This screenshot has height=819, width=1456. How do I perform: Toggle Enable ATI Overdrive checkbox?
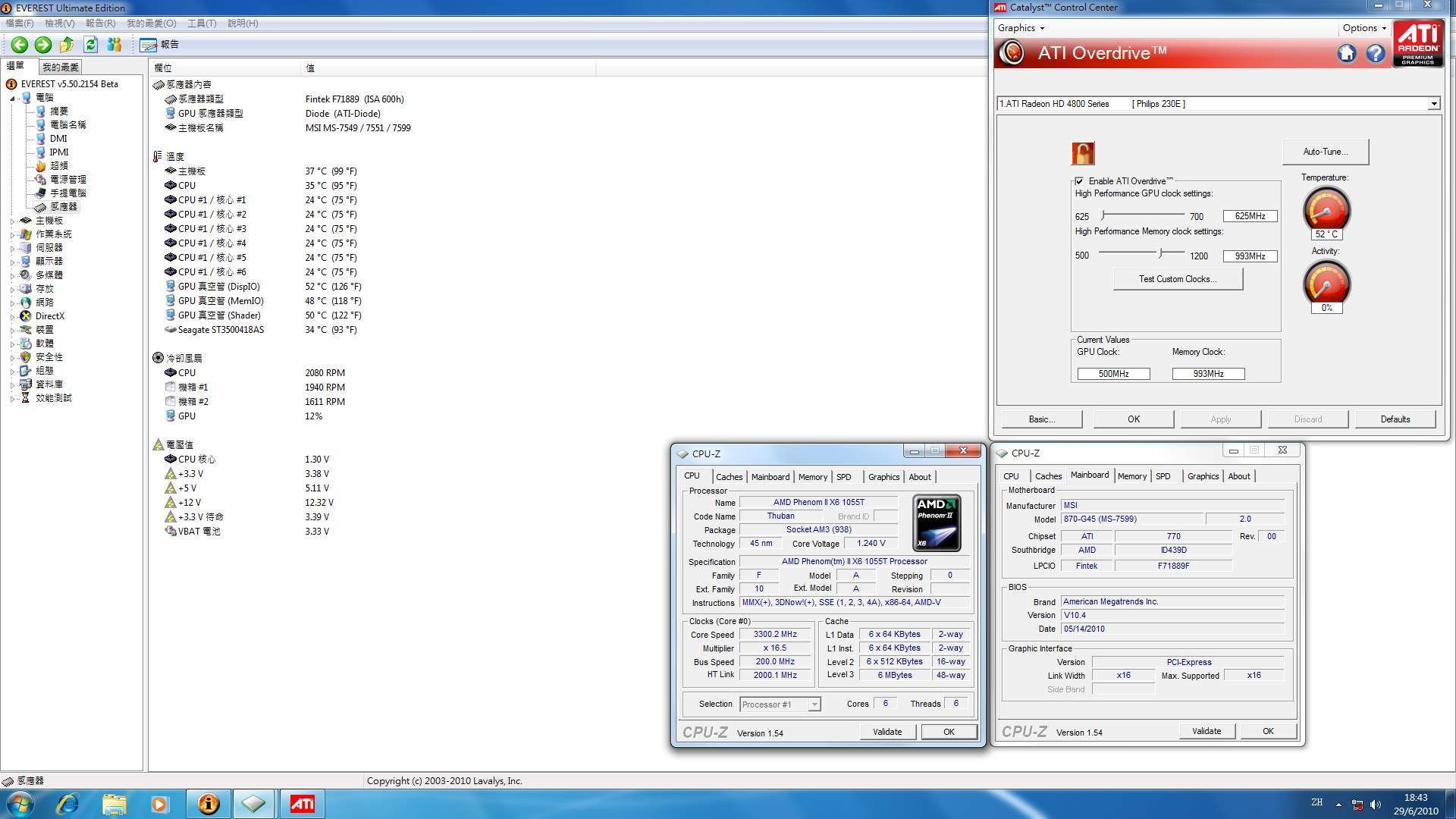1079,181
